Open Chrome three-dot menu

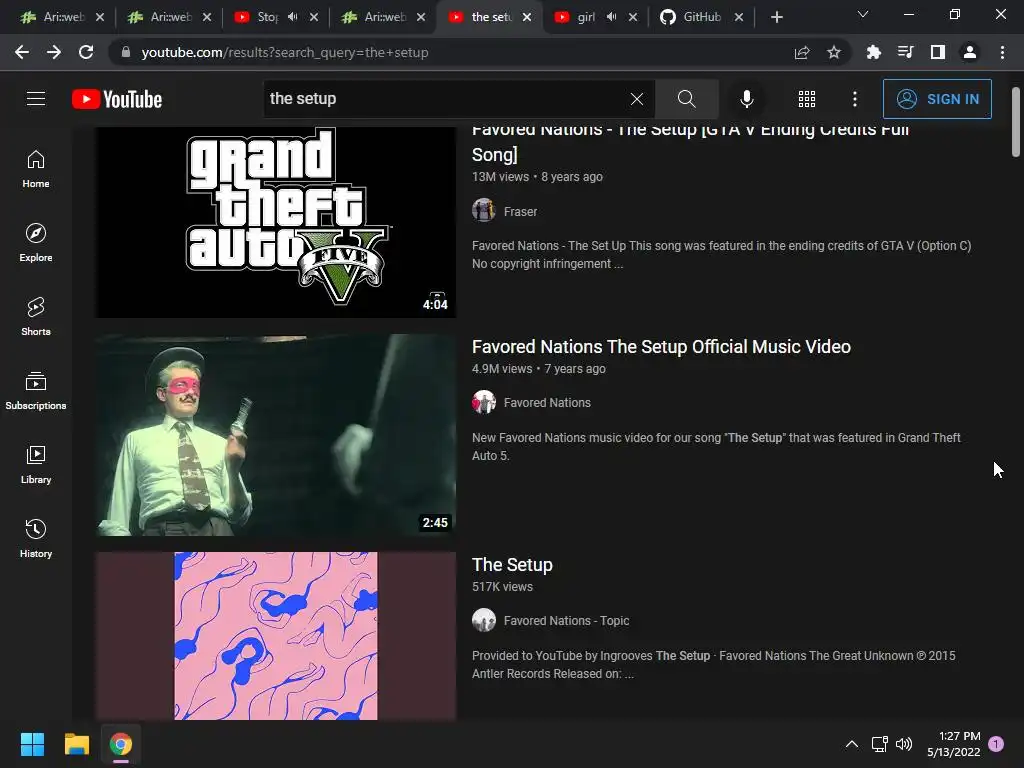(x=1002, y=52)
